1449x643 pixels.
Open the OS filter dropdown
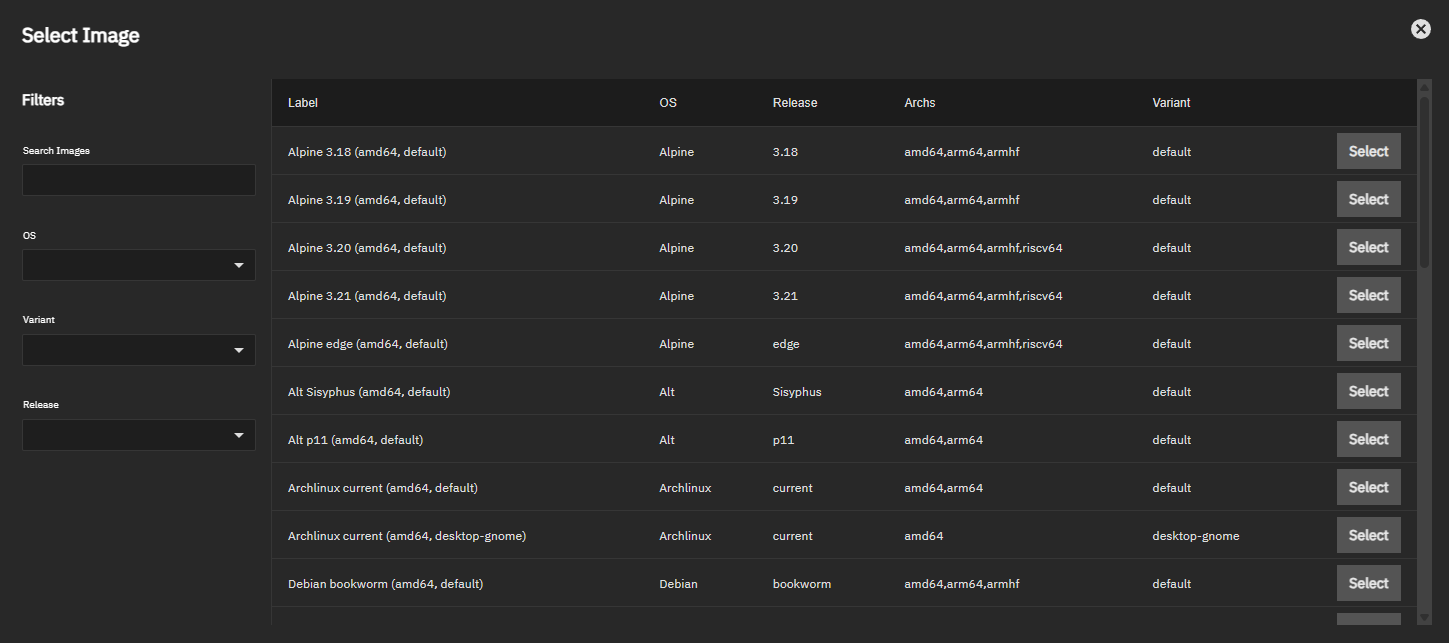[x=139, y=265]
